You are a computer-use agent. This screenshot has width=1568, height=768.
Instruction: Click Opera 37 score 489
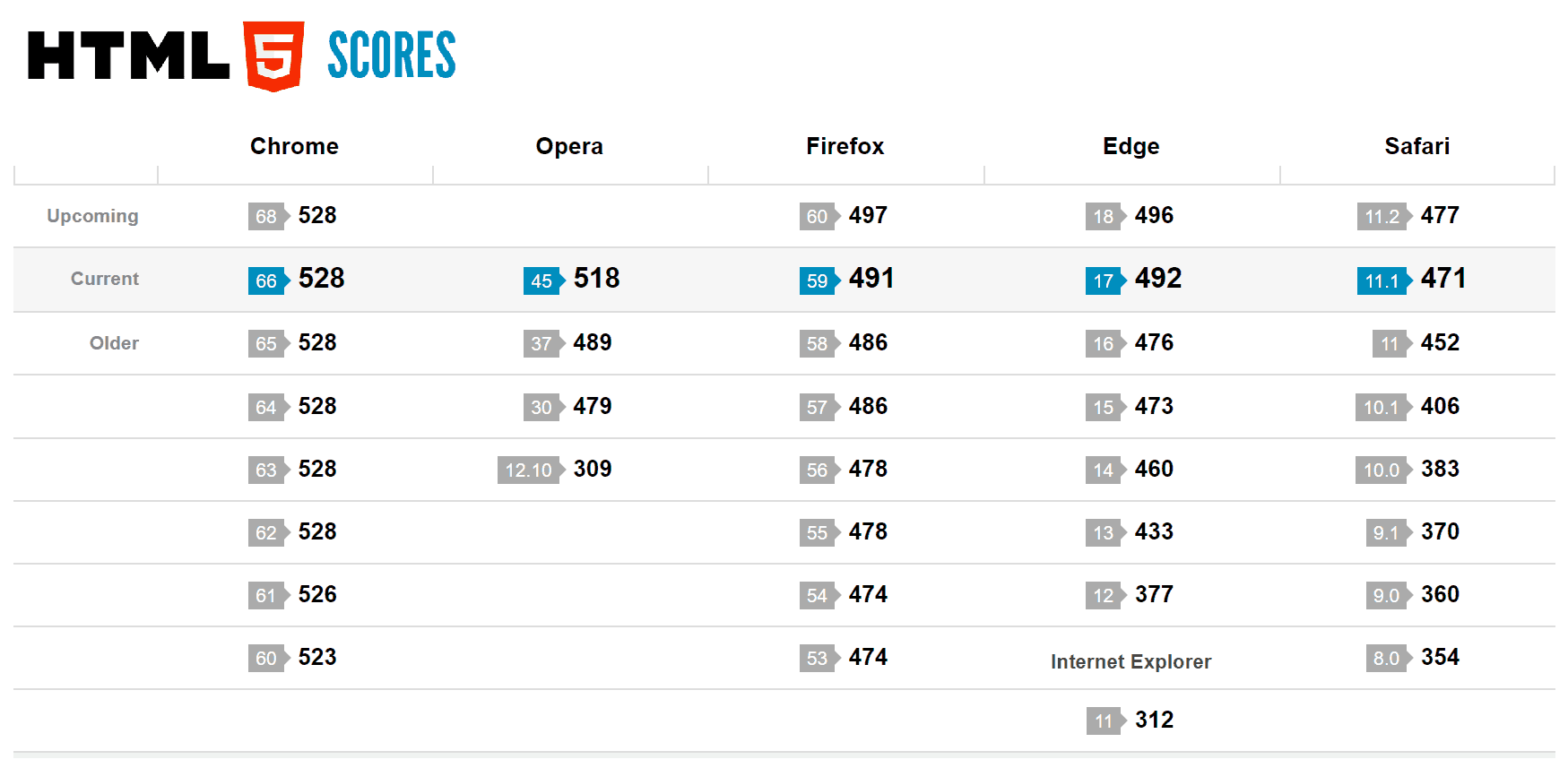click(592, 342)
